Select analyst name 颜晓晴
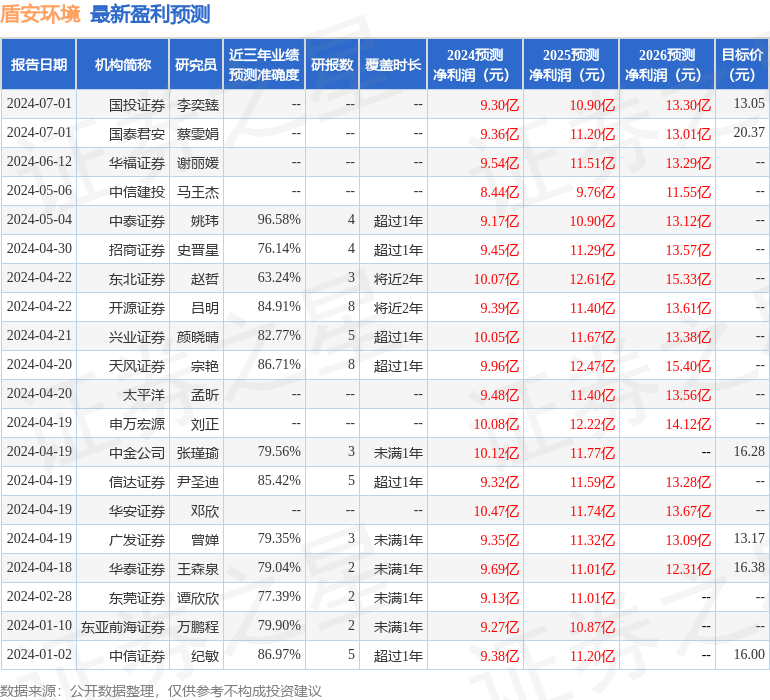This screenshot has width=770, height=700. coord(198,337)
